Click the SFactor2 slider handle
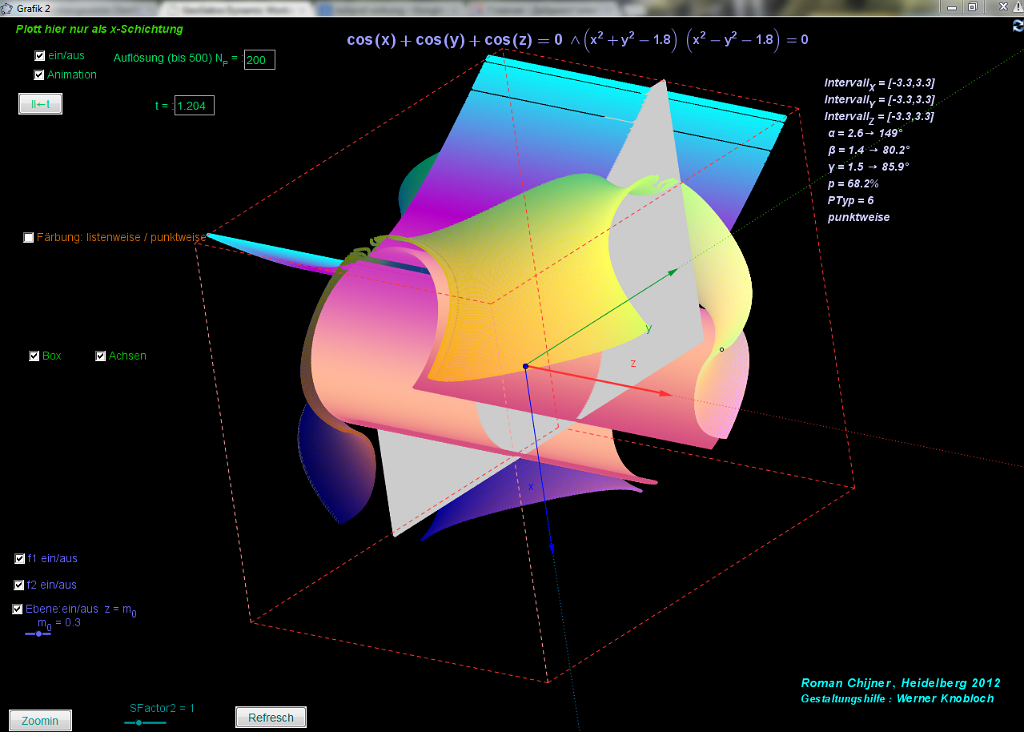The image size is (1024, 732). coord(139,721)
